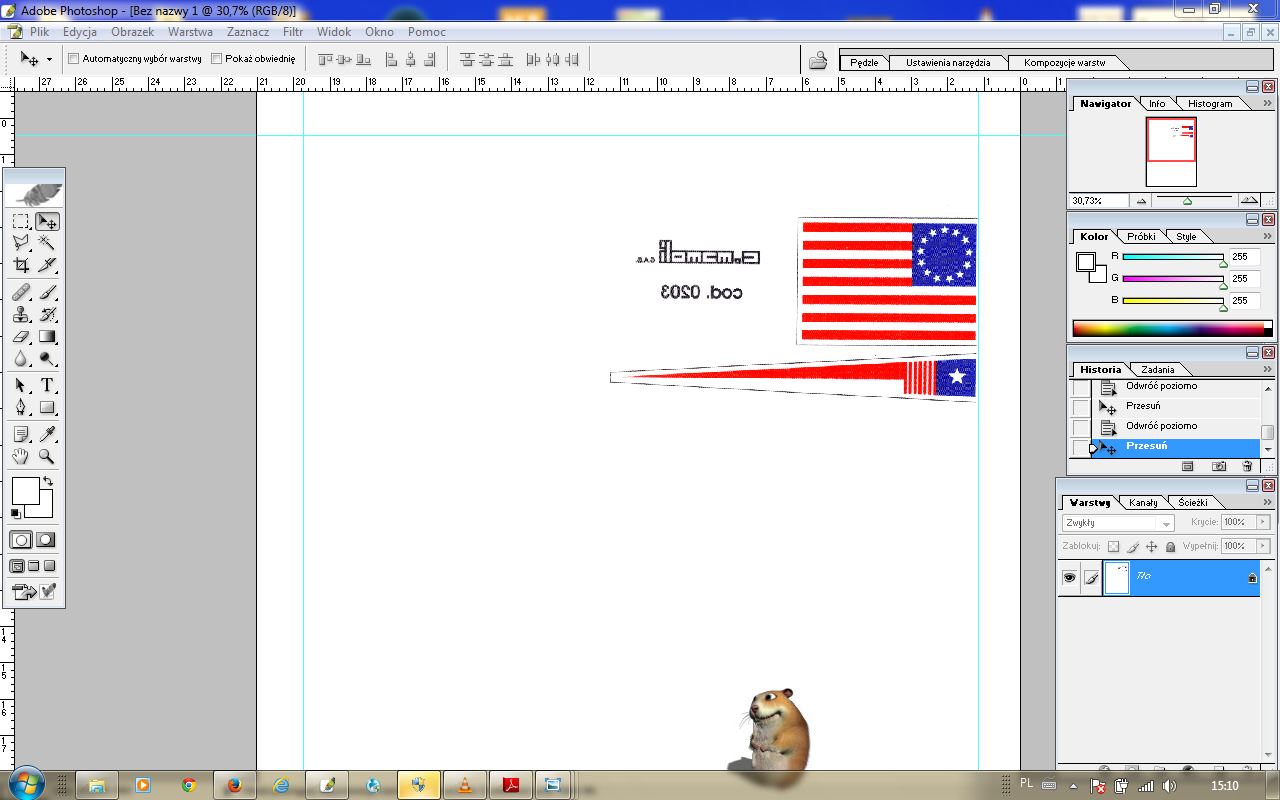Tick the Pokaż obwiednię checkbox
Screen dimensions: 1280x800
click(216, 59)
